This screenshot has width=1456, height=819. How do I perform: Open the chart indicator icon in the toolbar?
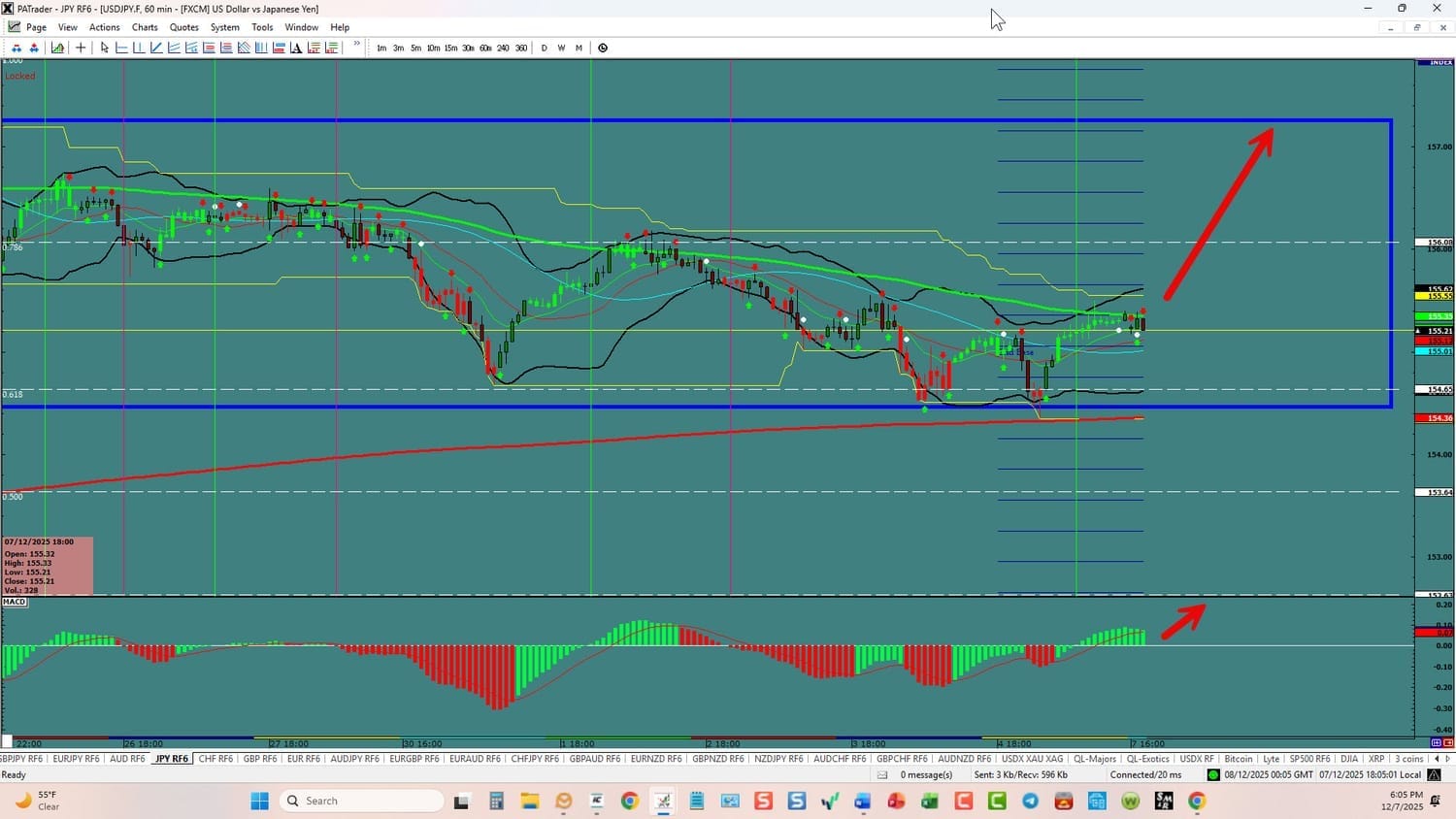point(58,48)
